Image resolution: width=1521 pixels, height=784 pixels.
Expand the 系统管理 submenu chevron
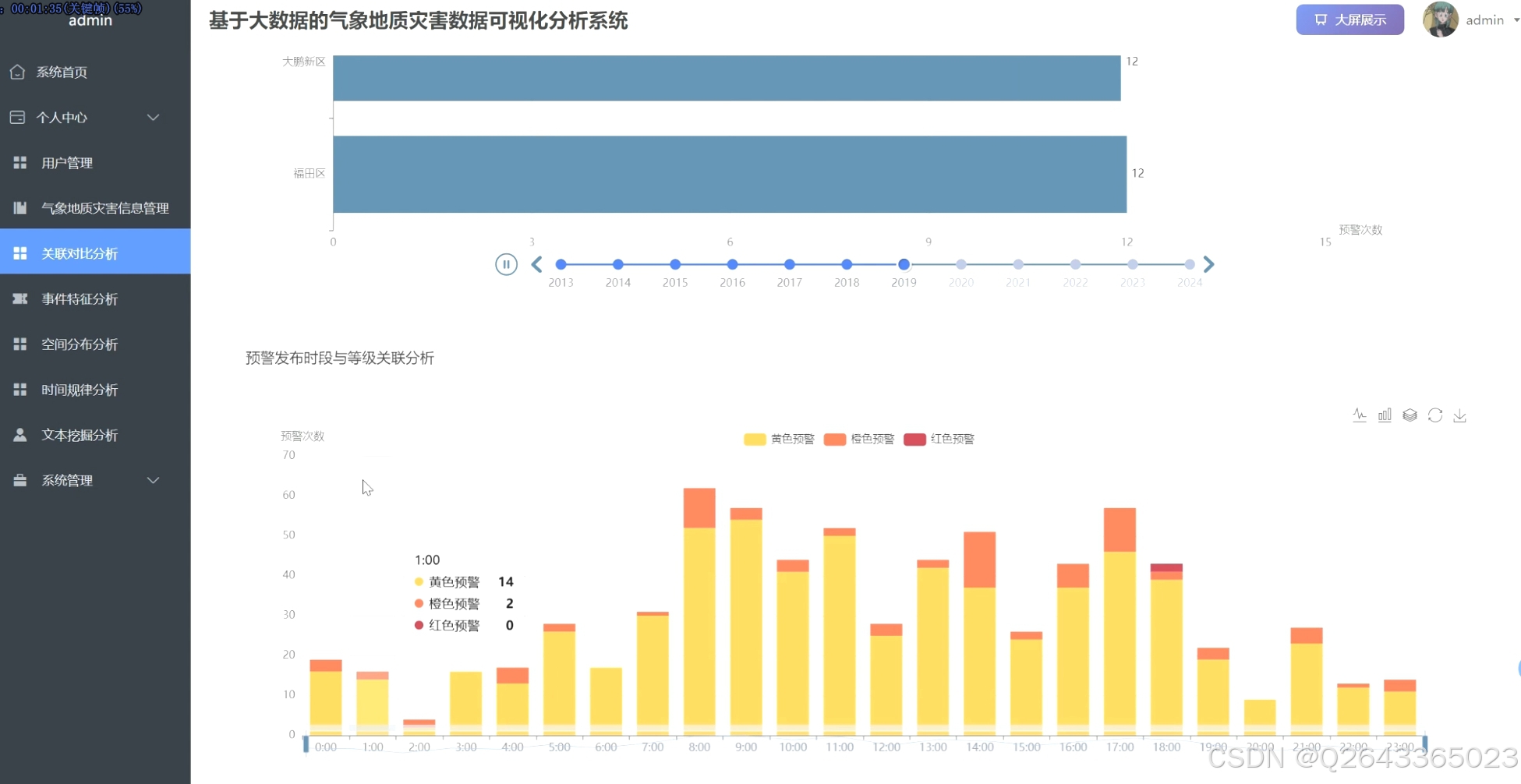pos(154,480)
